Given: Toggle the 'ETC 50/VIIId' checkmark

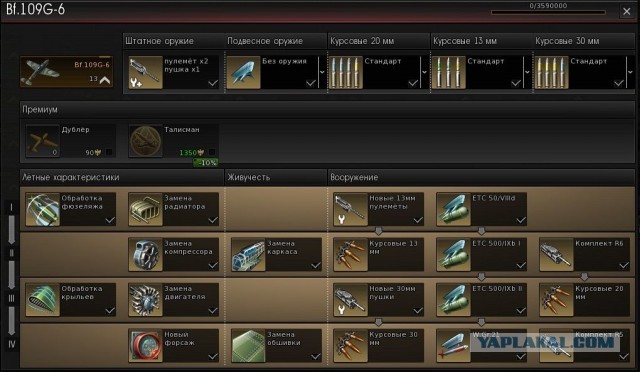Looking at the screenshot, I should [x=521, y=221].
